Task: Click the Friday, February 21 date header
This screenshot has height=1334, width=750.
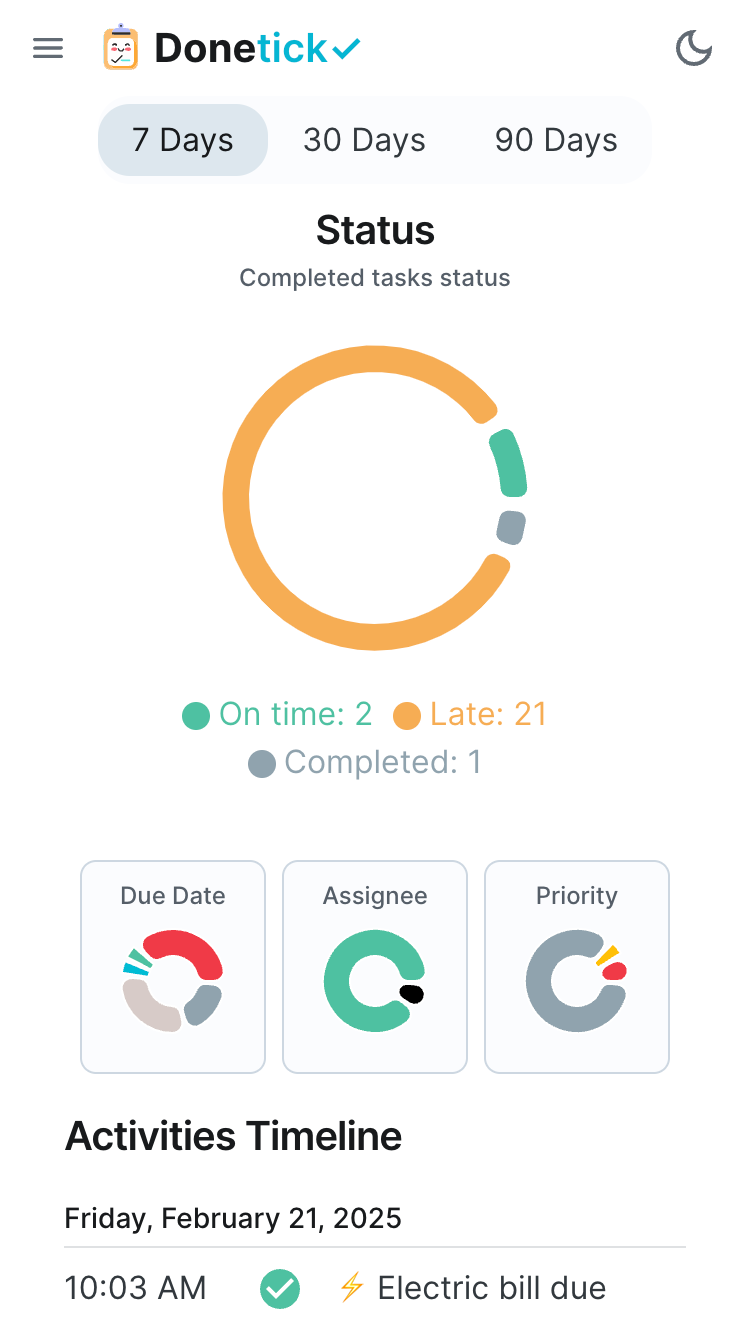Action: pos(232,1218)
